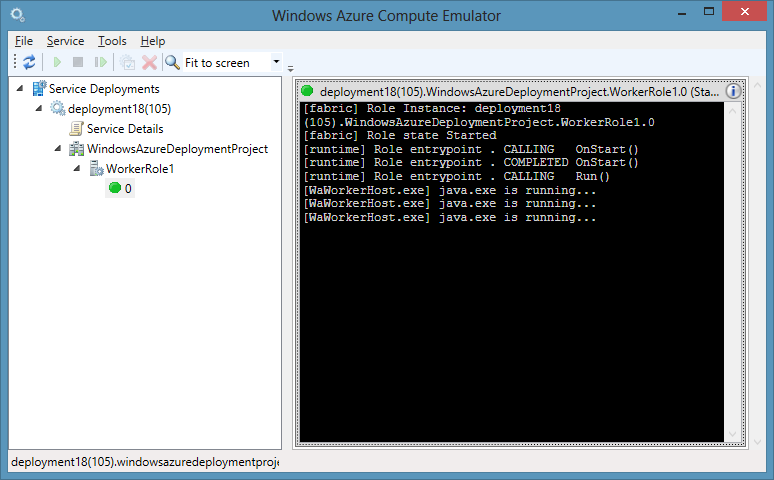Viewport: 774px width, 480px height.
Task: Click the toolbar overflow options arrow
Action: [x=291, y=67]
